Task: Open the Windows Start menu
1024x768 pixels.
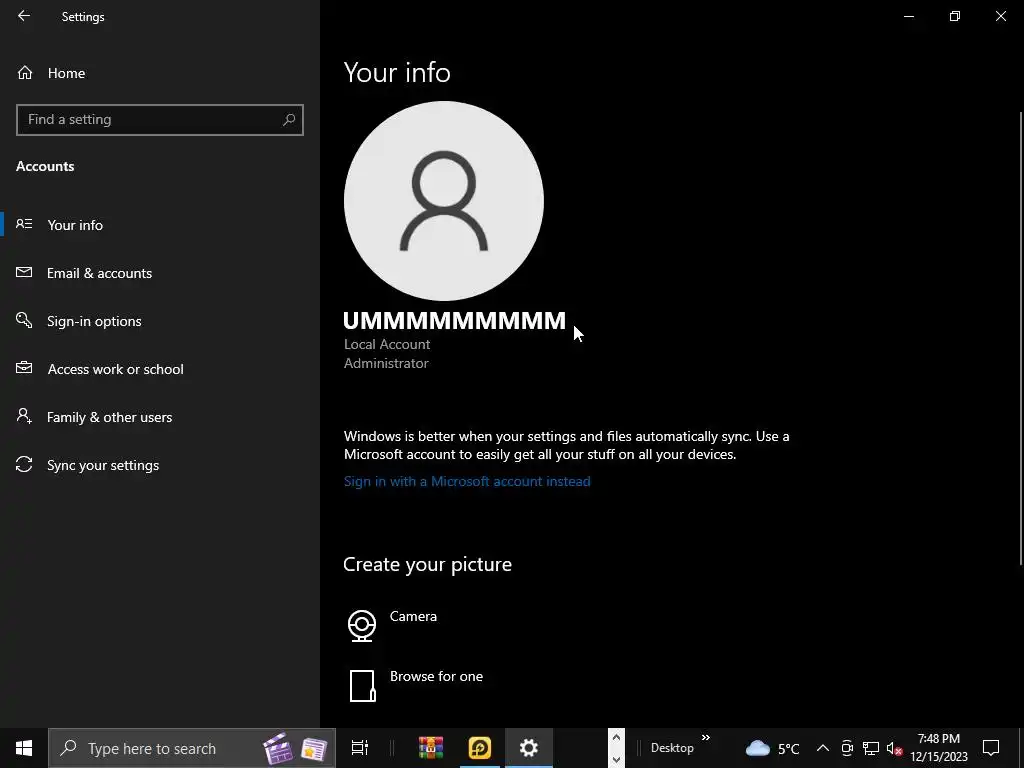Action: coord(24,748)
